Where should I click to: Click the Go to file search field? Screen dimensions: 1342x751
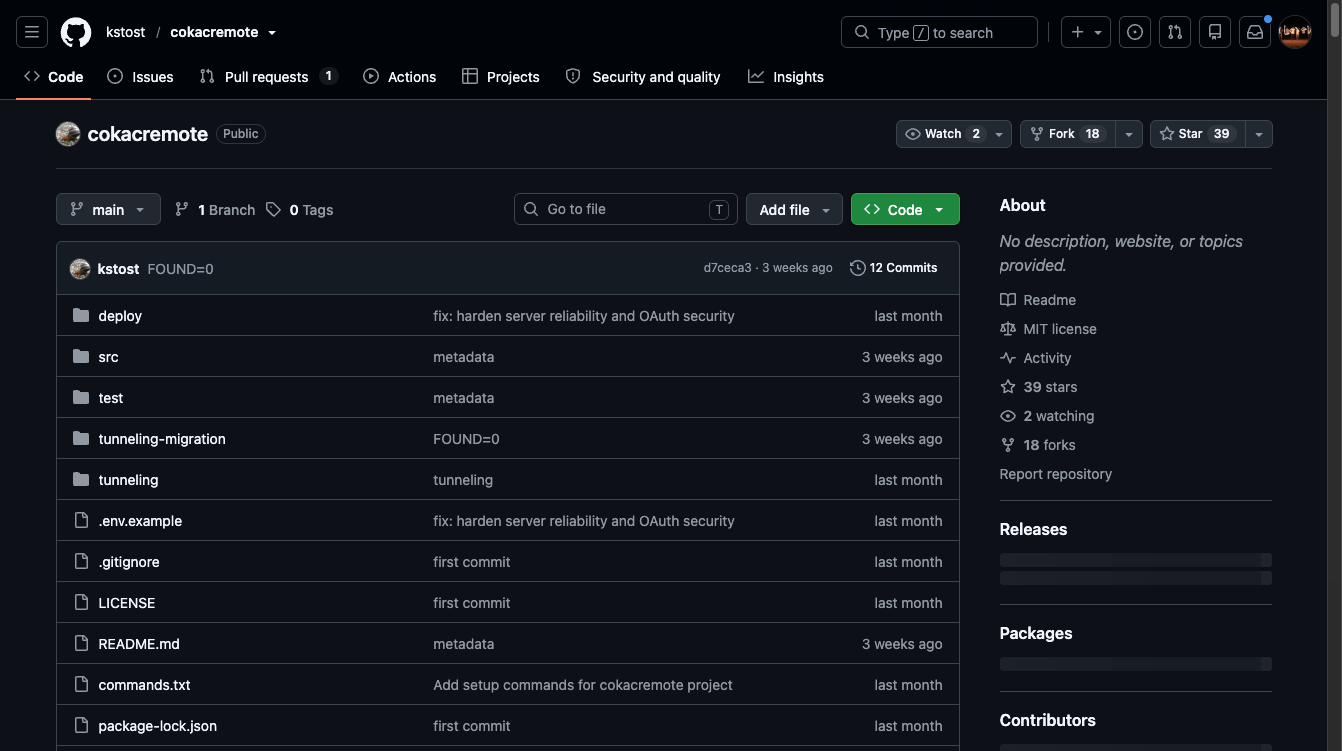point(626,209)
